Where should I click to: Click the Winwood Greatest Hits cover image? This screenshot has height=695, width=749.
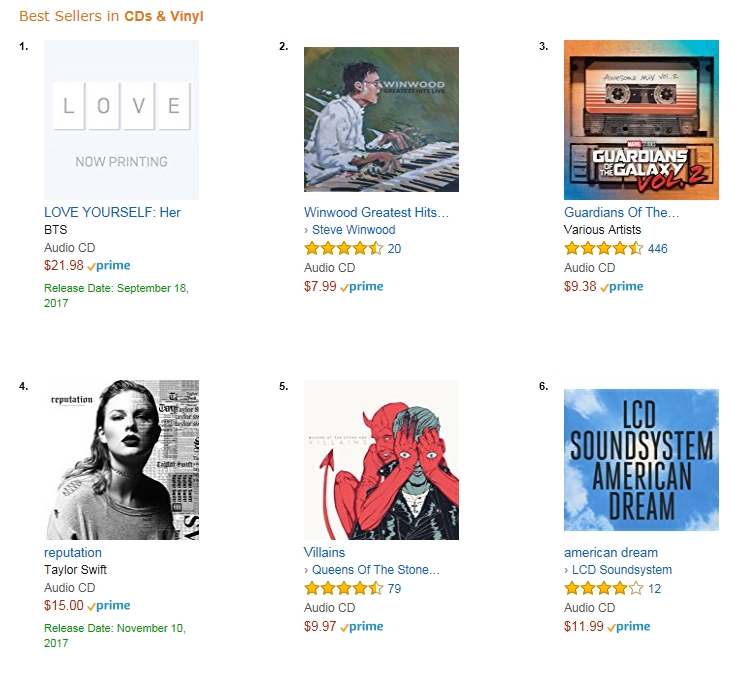coord(381,119)
